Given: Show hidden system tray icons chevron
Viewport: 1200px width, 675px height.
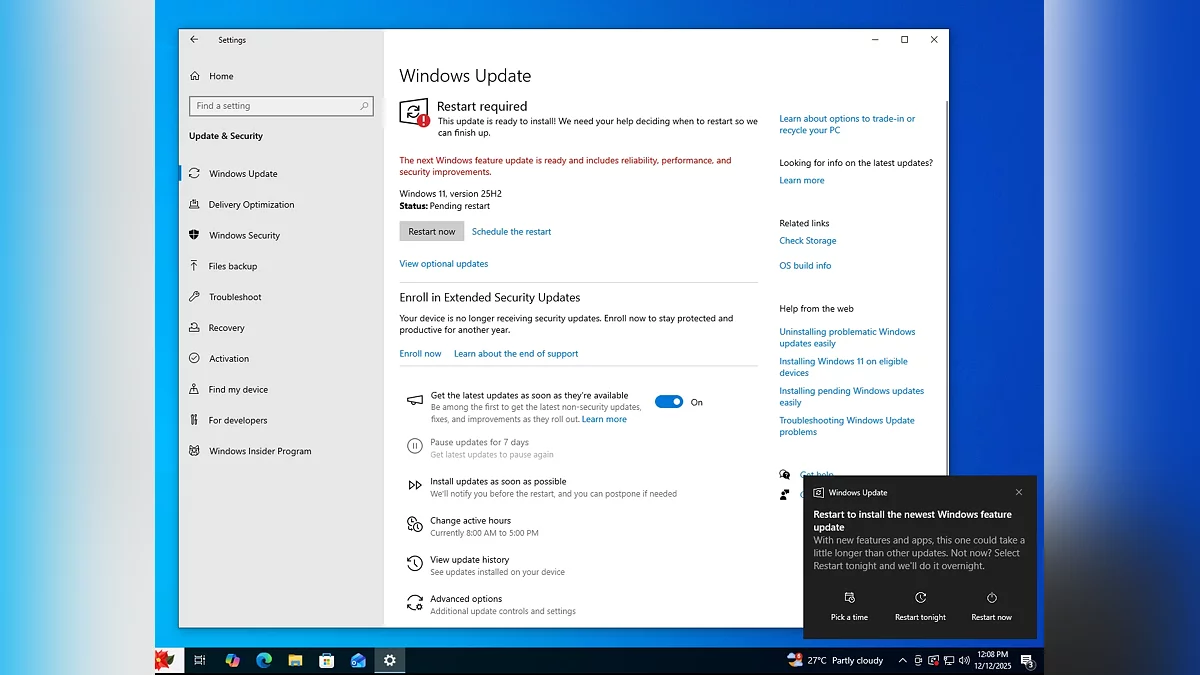Looking at the screenshot, I should tap(903, 660).
